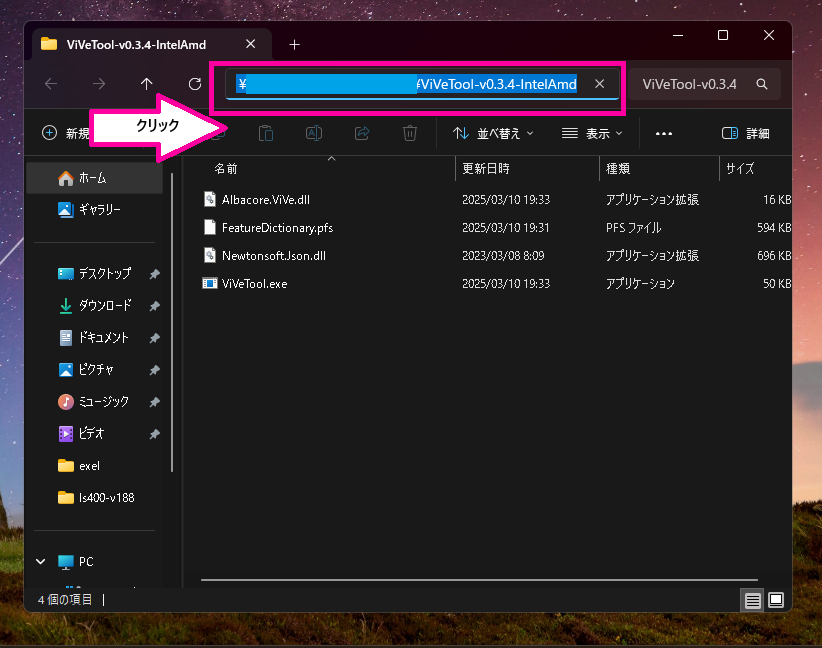Go forward with the forward arrow

point(99,83)
